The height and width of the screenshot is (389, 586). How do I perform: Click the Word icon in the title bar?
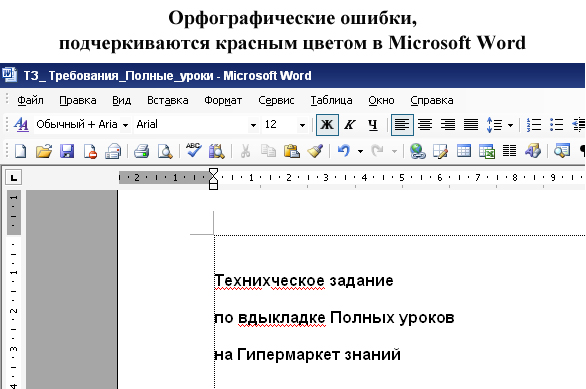pos(9,75)
